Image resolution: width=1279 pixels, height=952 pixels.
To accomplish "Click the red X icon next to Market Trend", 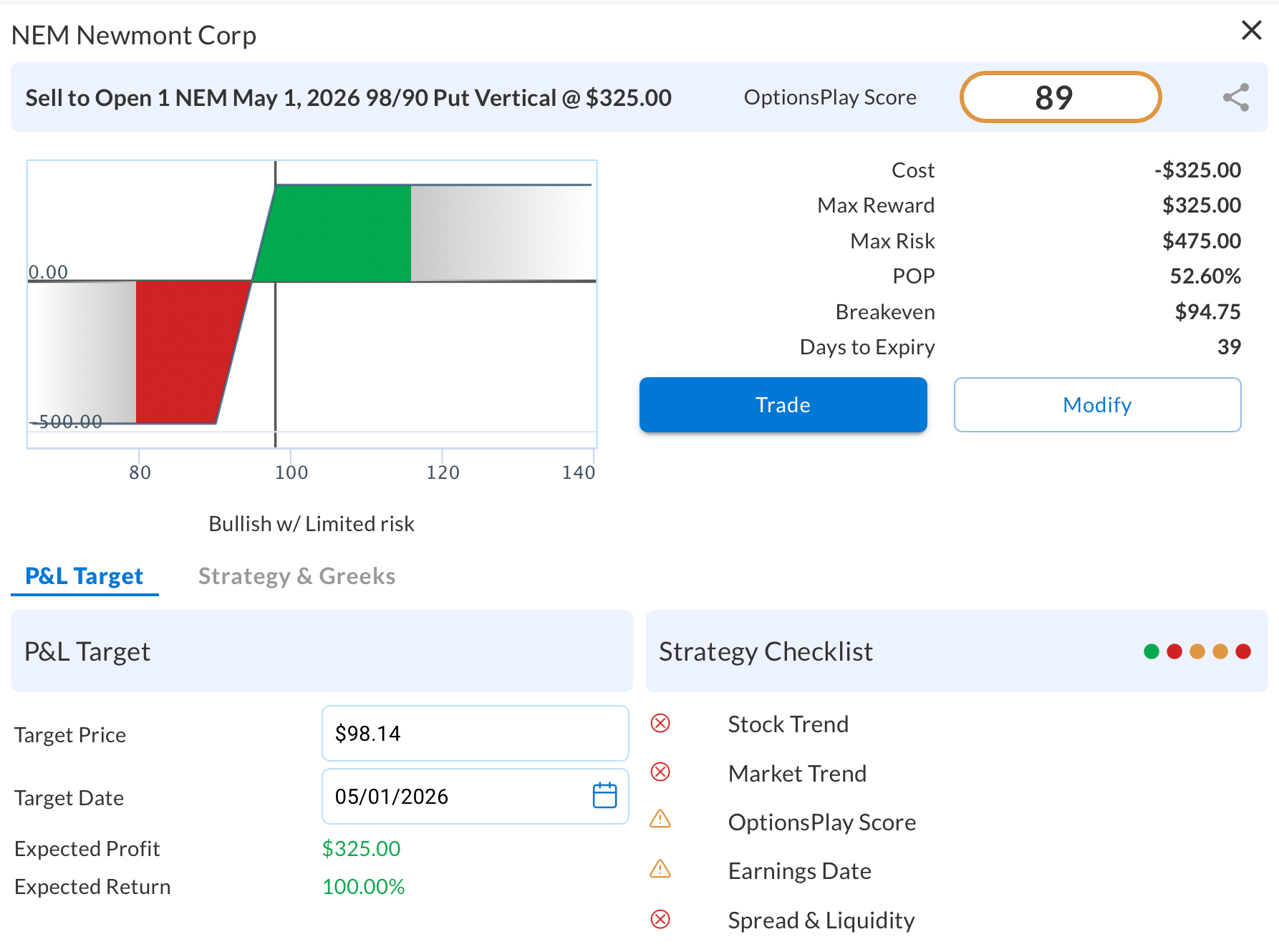I will [x=660, y=773].
